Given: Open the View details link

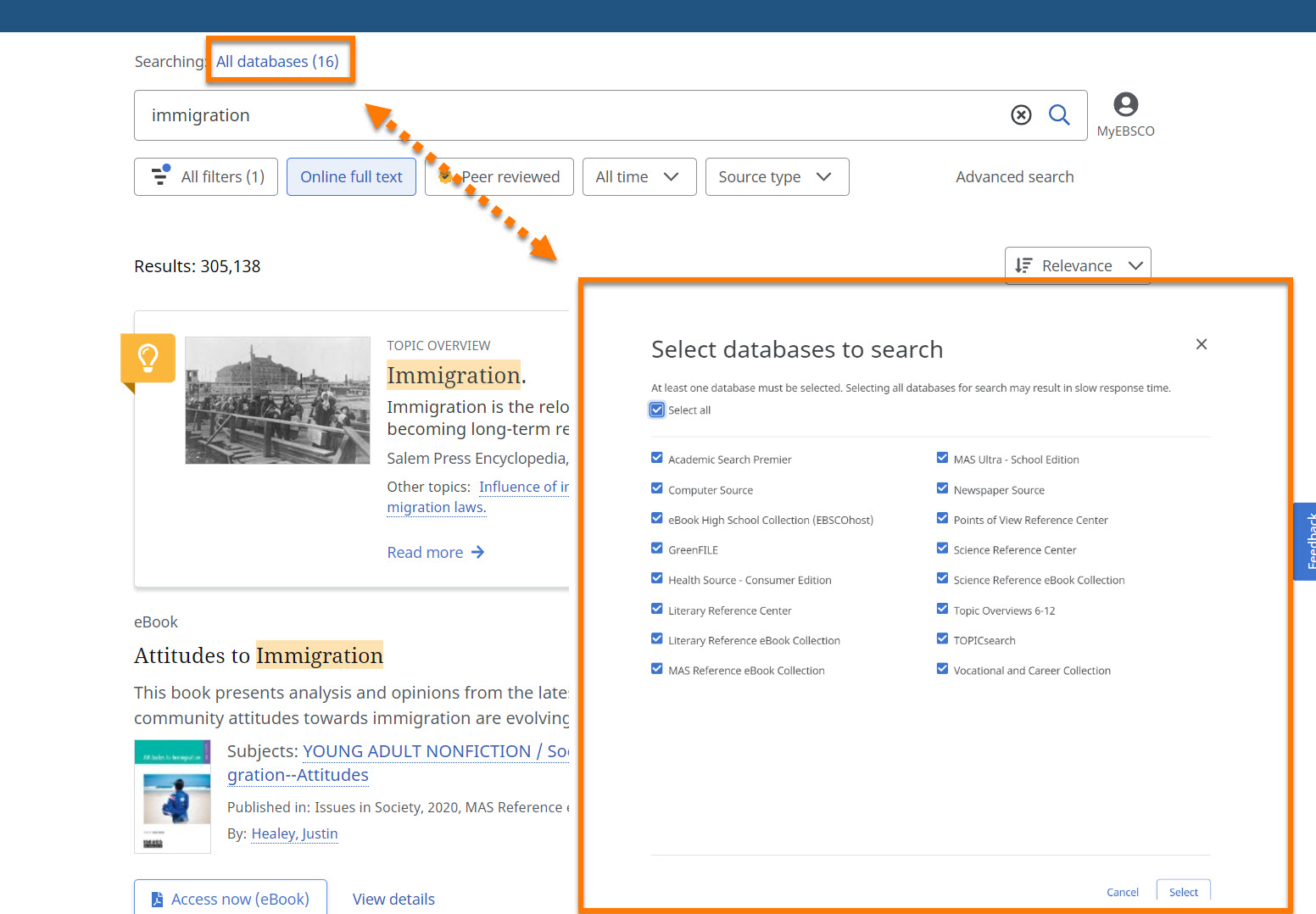Looking at the screenshot, I should [393, 899].
